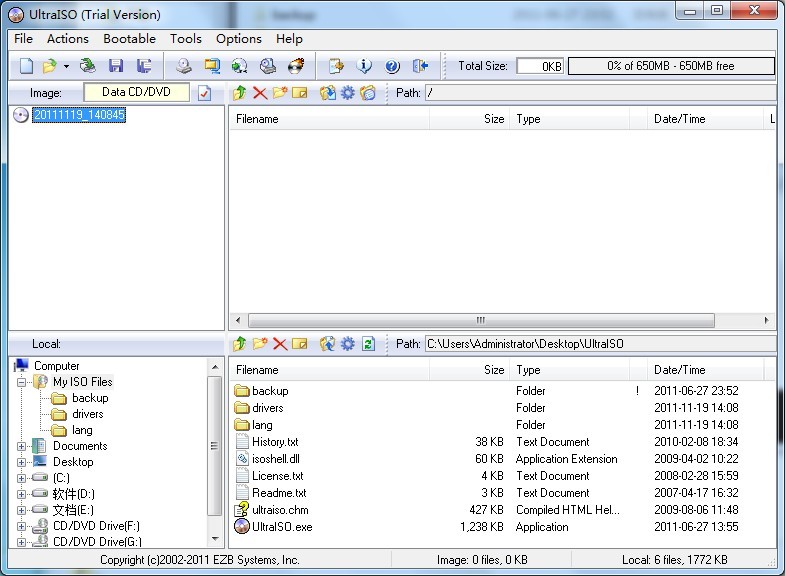The image size is (785, 576).
Task: Click the Up folder icon in local pane
Action: (x=239, y=343)
